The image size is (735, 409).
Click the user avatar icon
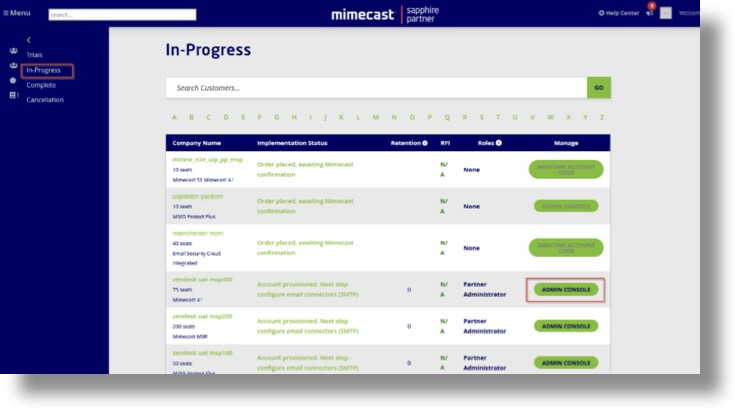[666, 13]
